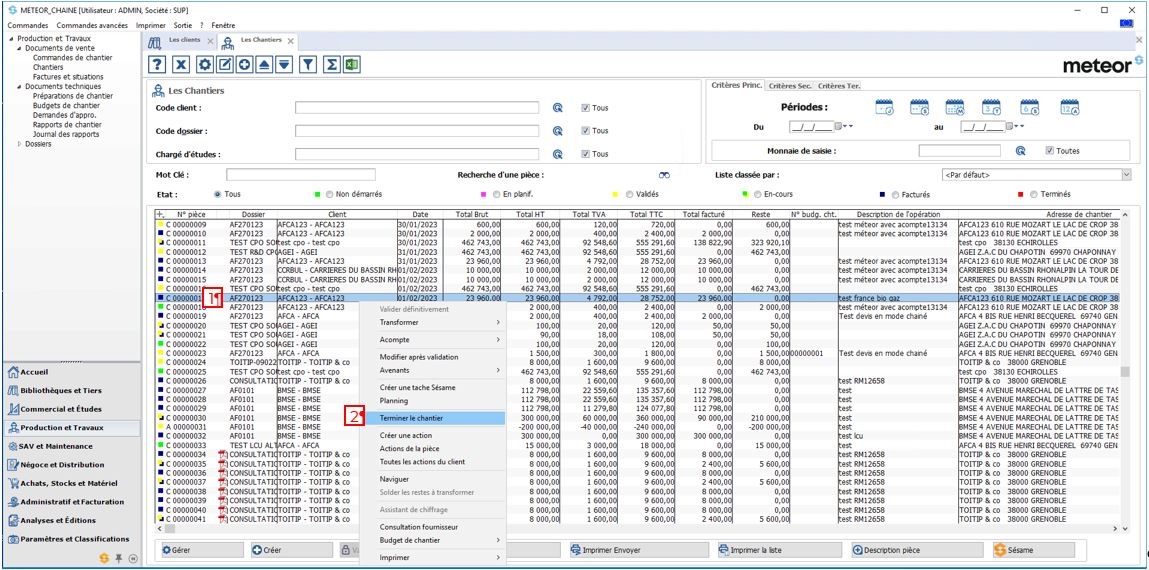The width and height of the screenshot is (1149, 570).
Task: Collapse the Documents techniques tree node
Action: tap(20, 86)
